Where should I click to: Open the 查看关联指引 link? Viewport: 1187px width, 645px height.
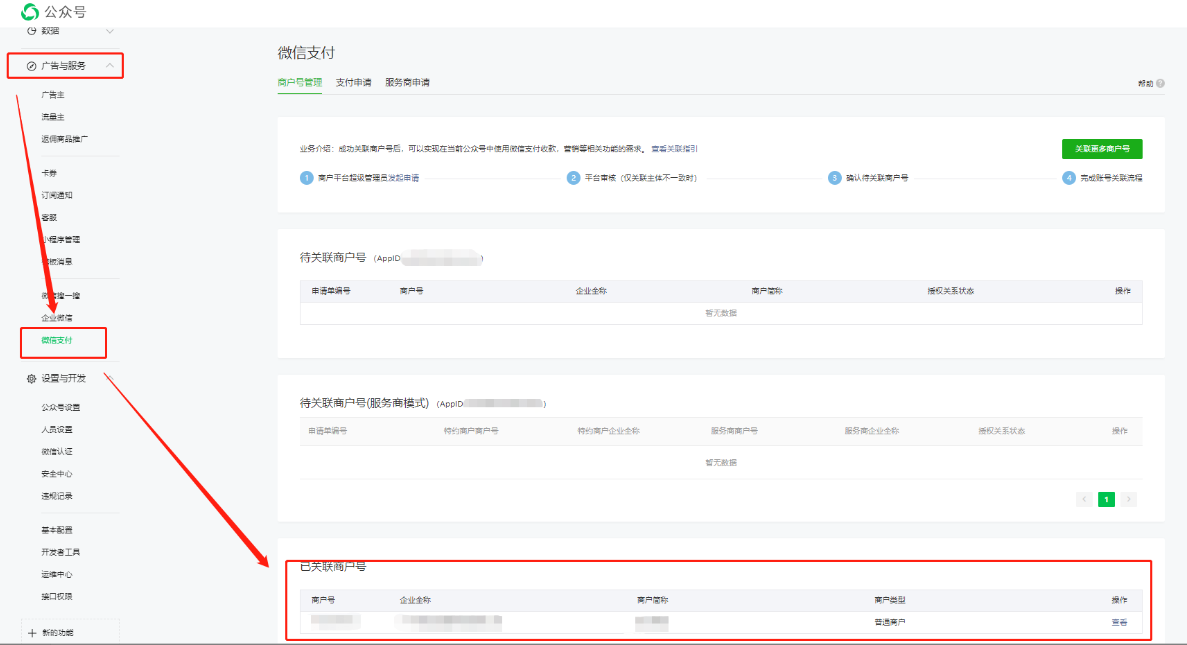tap(674, 149)
